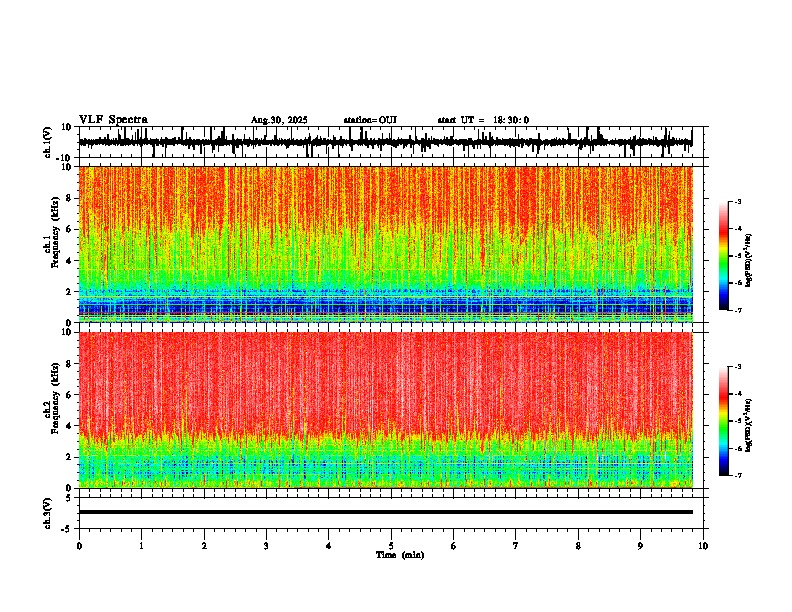Click the time axis tick label "6"

pos(454,546)
